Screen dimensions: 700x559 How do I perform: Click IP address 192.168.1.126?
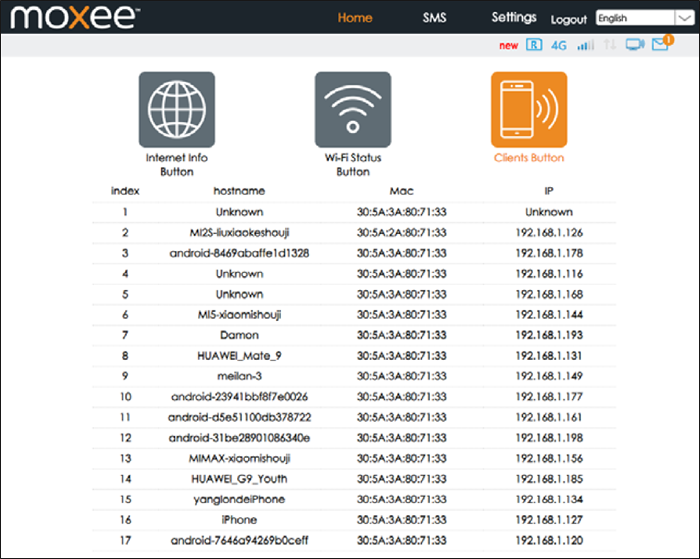tap(549, 233)
